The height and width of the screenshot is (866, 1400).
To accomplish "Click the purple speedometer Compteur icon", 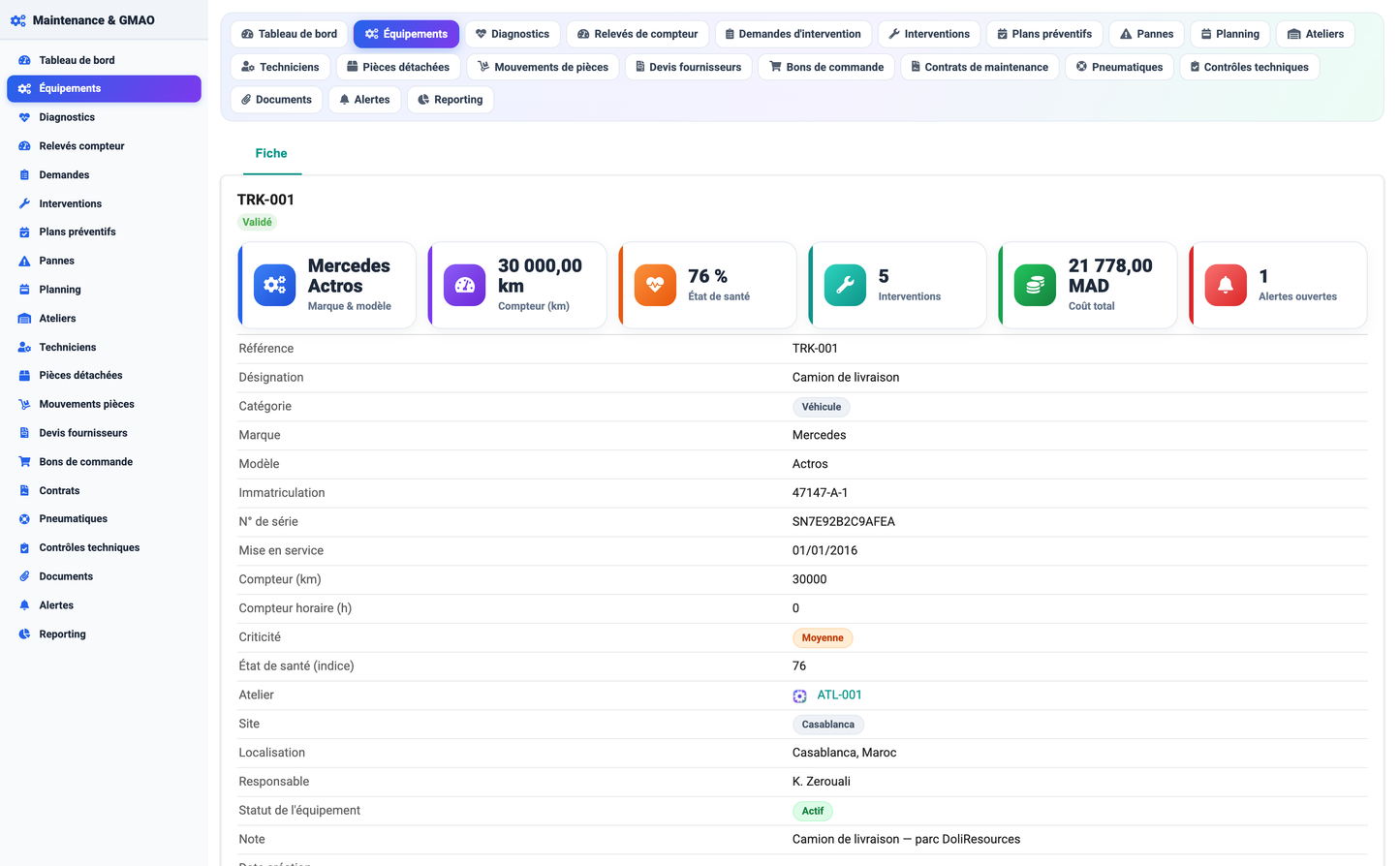I will tap(465, 285).
